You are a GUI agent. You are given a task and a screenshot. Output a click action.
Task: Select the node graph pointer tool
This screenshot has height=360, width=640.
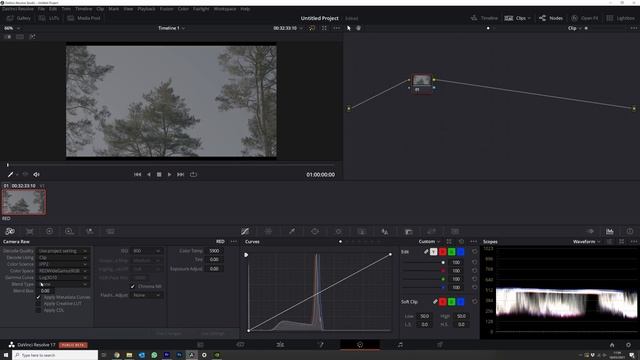coord(349,28)
